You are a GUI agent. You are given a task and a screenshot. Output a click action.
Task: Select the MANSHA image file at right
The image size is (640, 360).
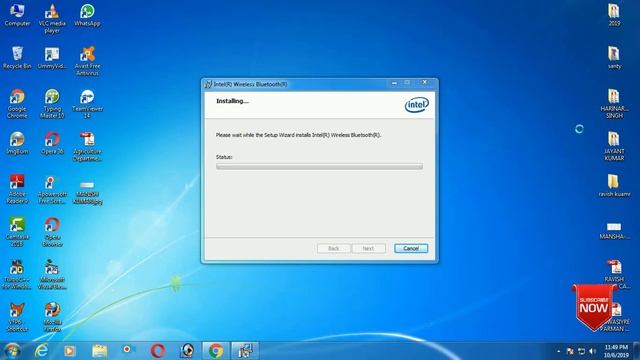click(x=614, y=231)
